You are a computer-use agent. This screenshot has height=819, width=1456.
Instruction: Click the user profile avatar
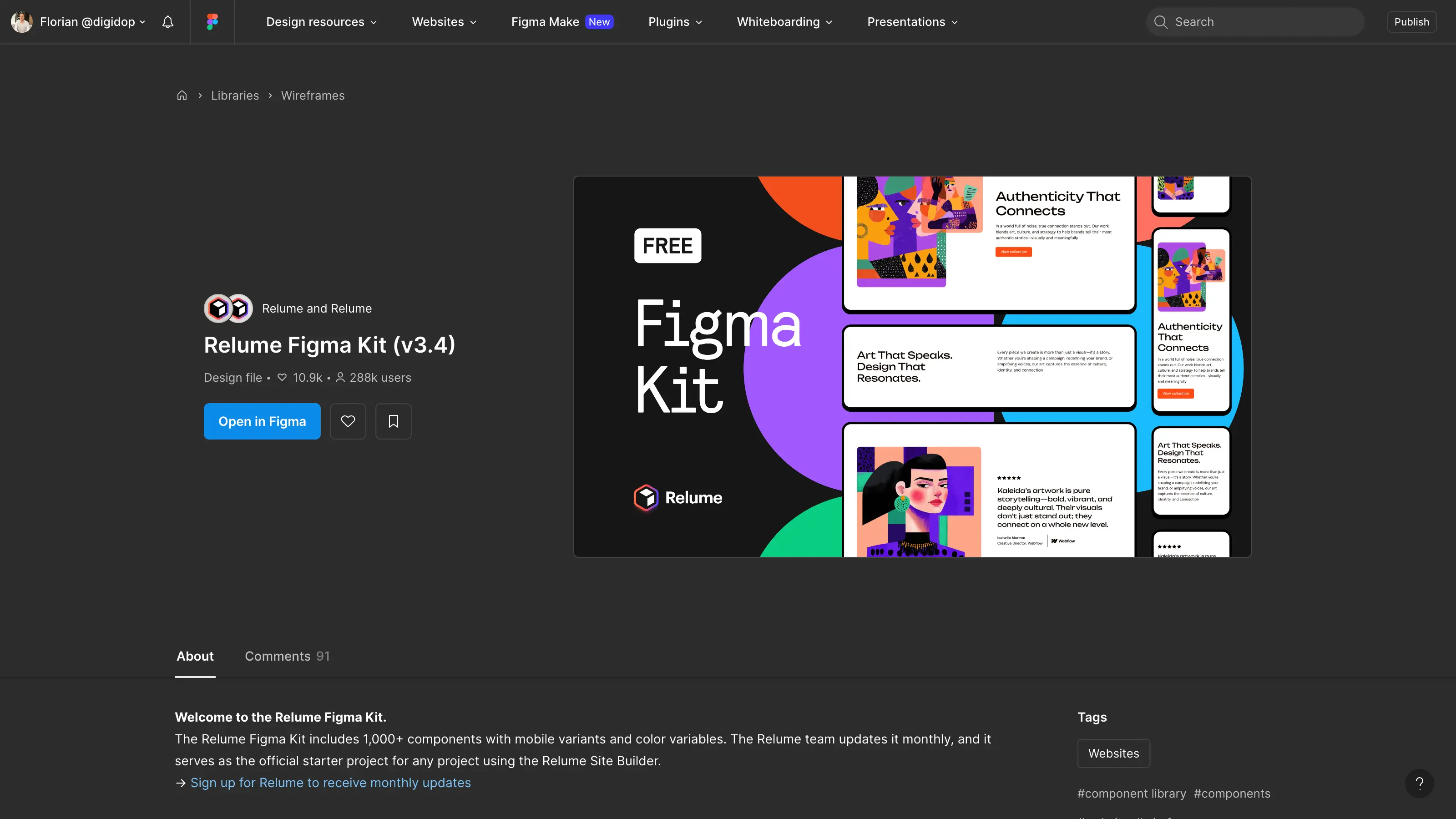coord(21,22)
